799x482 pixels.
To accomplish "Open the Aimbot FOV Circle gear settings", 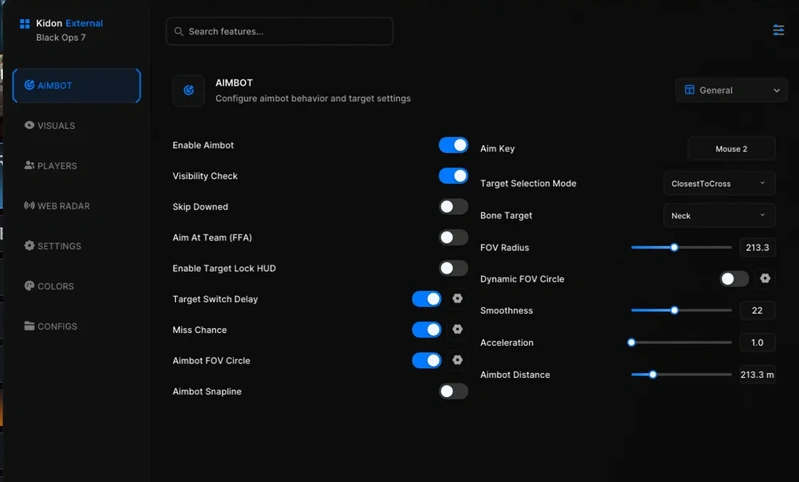I will tap(458, 360).
